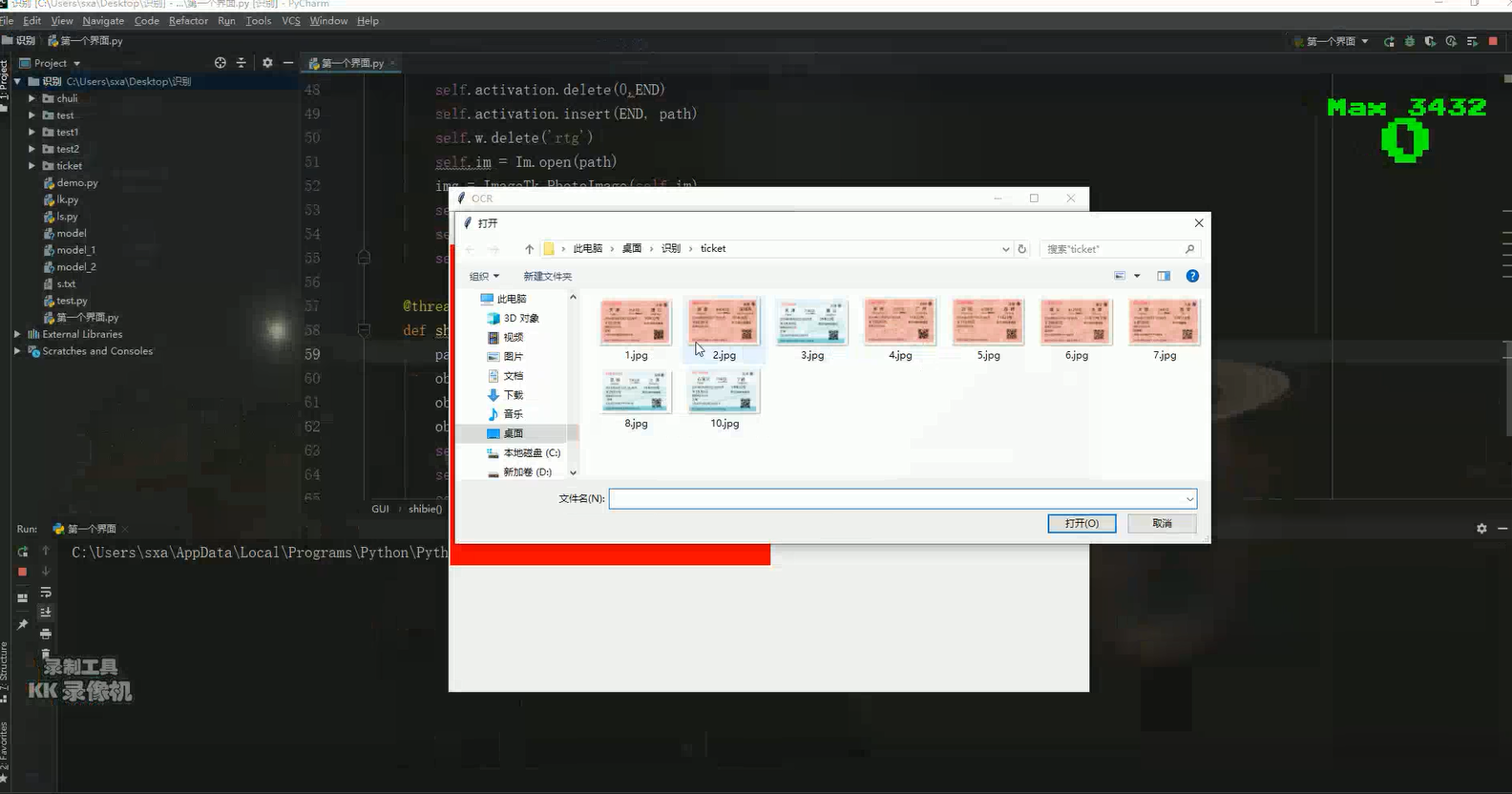Open the Refactor menu in PyCharm
The height and width of the screenshot is (794, 1512).
point(188,20)
